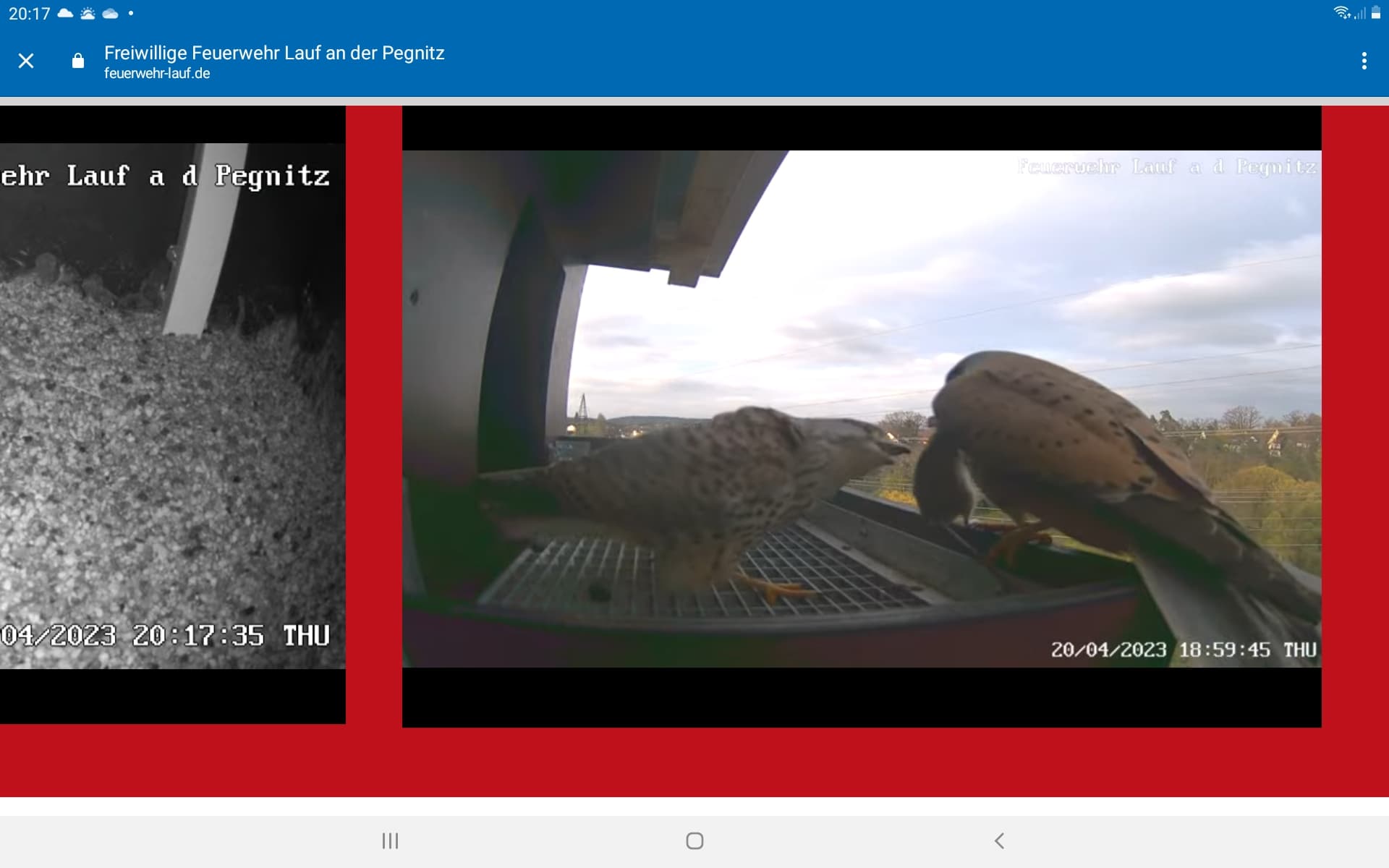Click the feuerwehr-lauf.de URL text
This screenshot has width=1389, height=868.
point(157,73)
